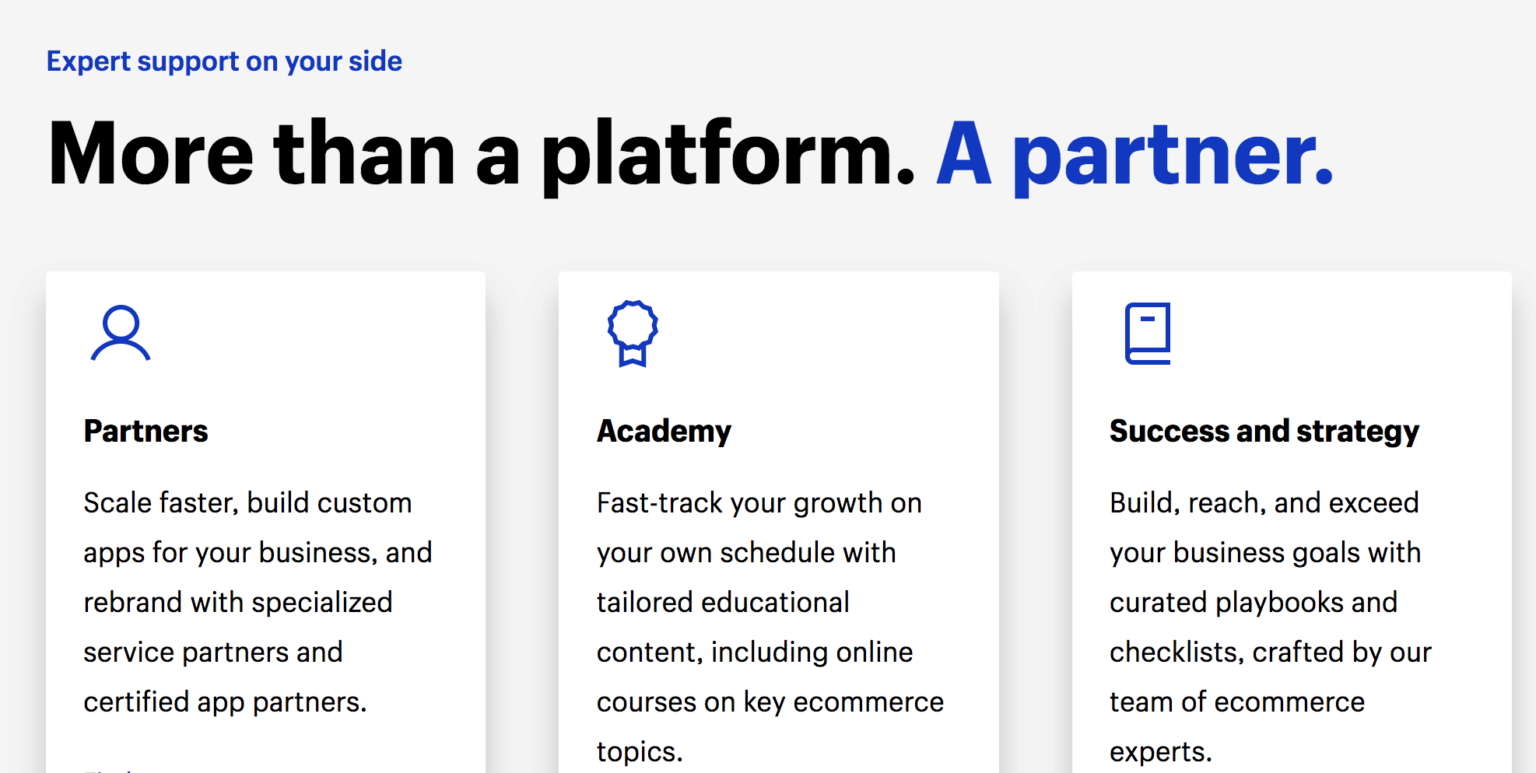Click the partially visible link under Partners text
The width and height of the screenshot is (1536, 773).
(x=110, y=770)
